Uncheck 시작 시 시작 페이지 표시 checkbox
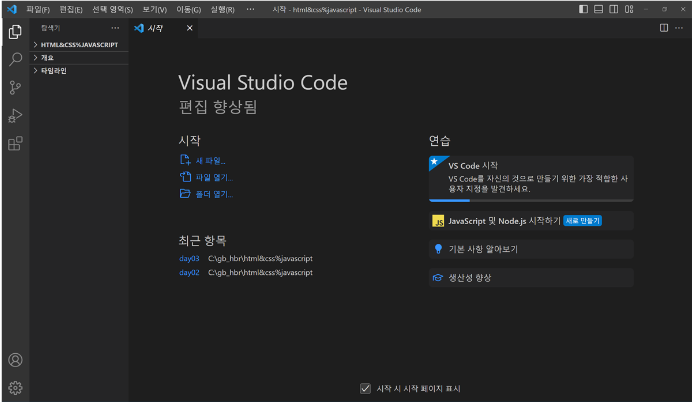 click(x=365, y=389)
